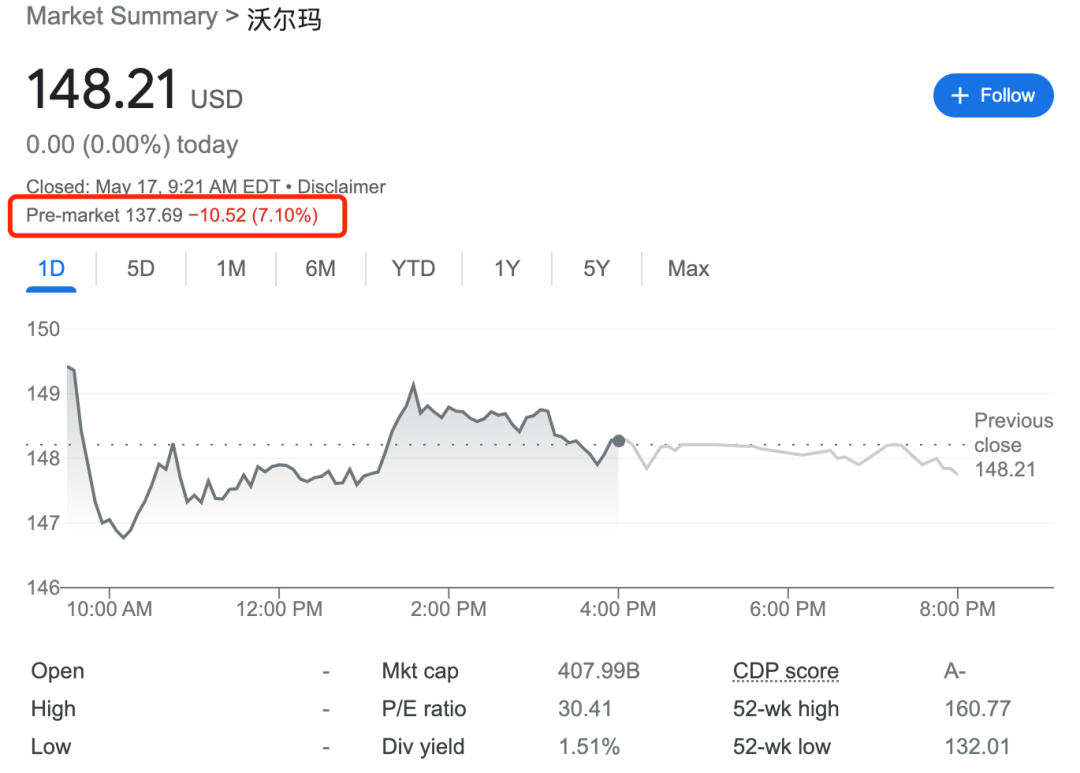Image resolution: width=1080 pixels, height=773 pixels.
Task: Click the 8:00 PM axis label
Action: coord(957,609)
